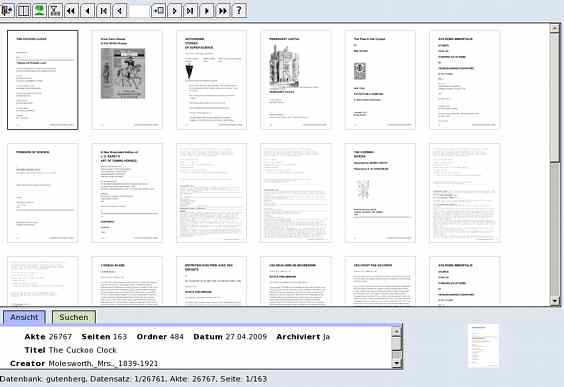Switch to the Ansicht tab
This screenshot has height=387, width=564.
24,317
